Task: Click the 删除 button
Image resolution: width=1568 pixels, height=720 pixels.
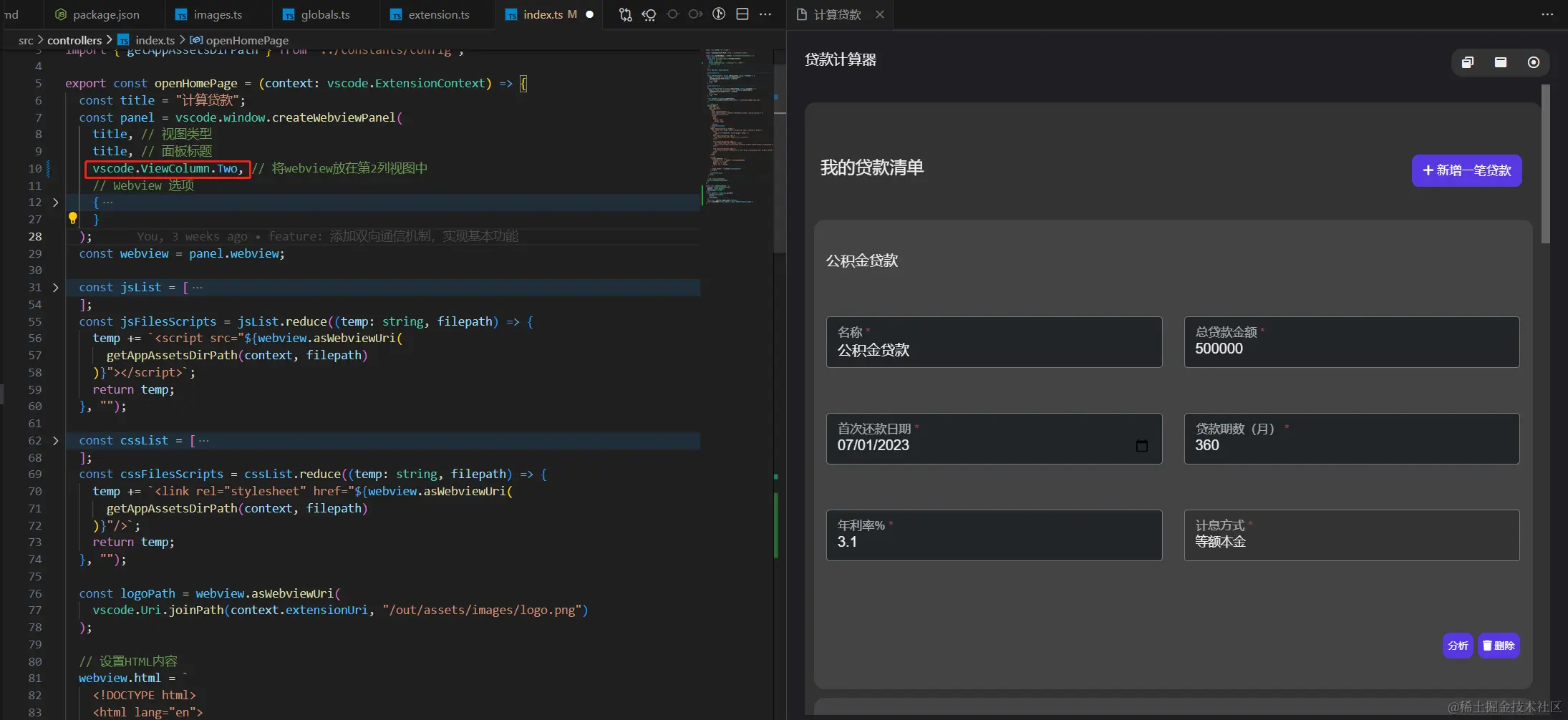Action: click(x=1499, y=646)
